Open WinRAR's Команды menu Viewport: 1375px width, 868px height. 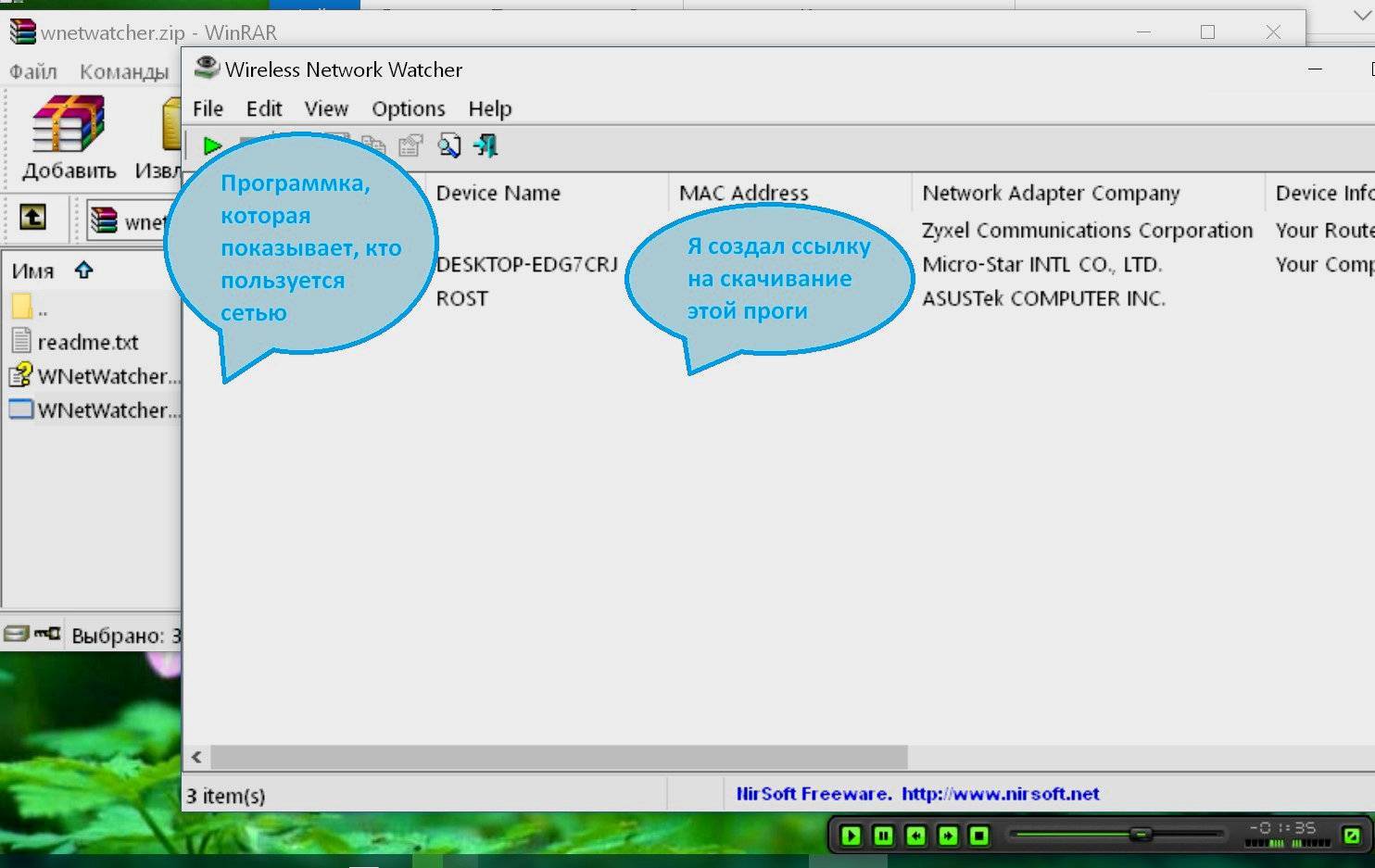(x=124, y=71)
